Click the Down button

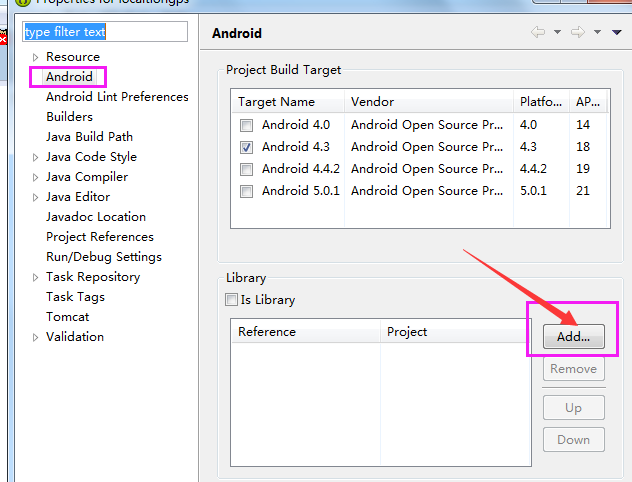tap(574, 440)
